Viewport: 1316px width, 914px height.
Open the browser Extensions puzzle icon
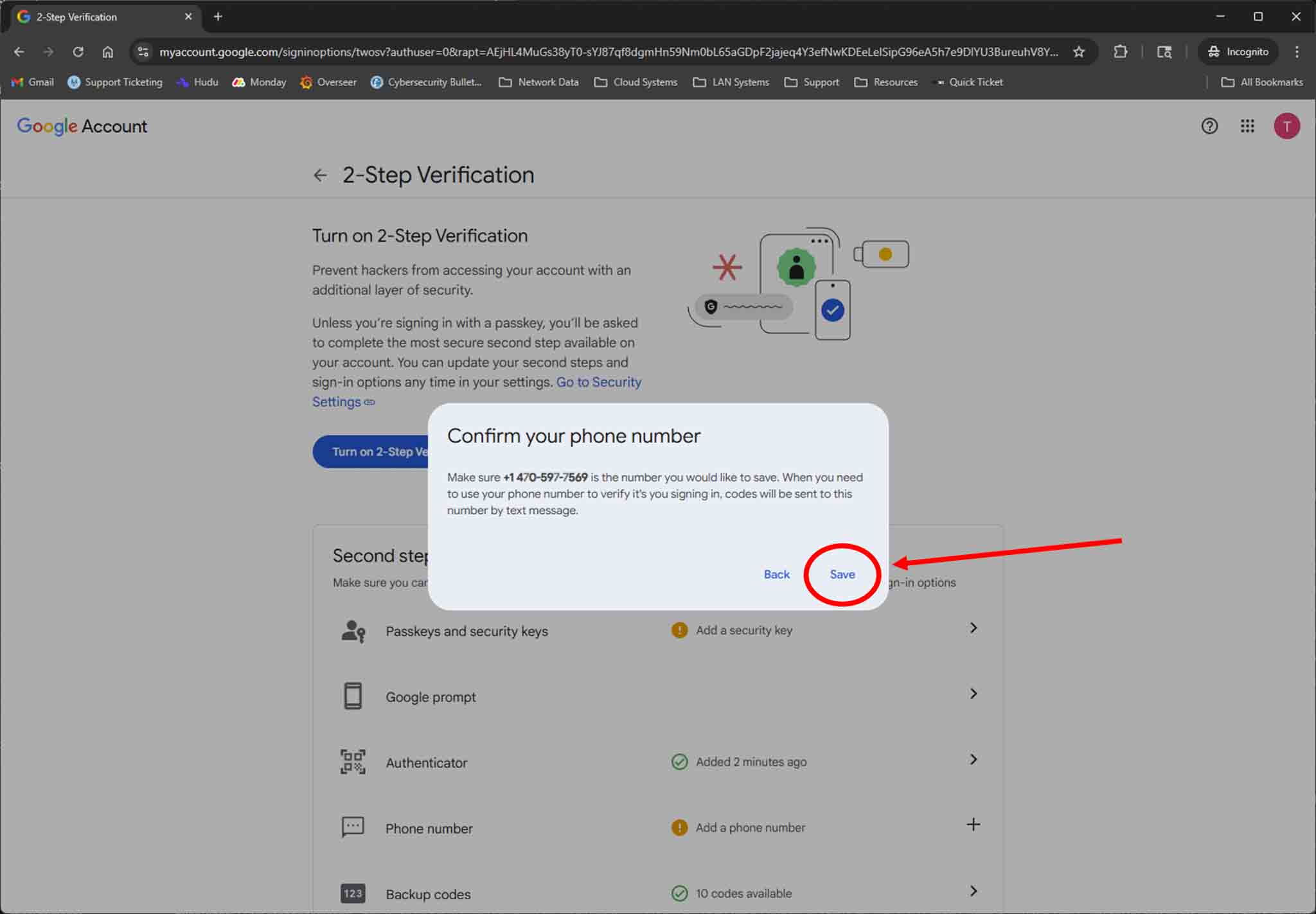[1121, 52]
